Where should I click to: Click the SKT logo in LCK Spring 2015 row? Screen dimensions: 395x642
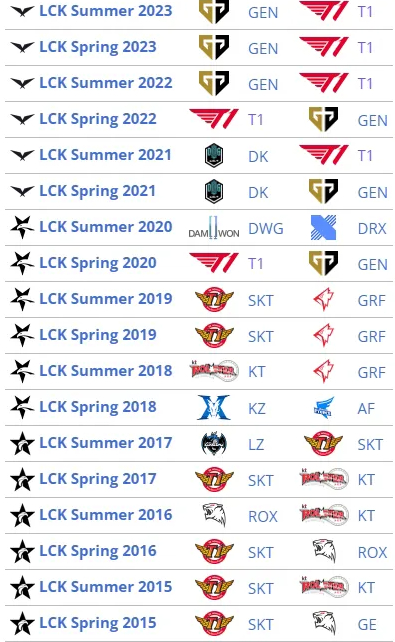pos(214,623)
